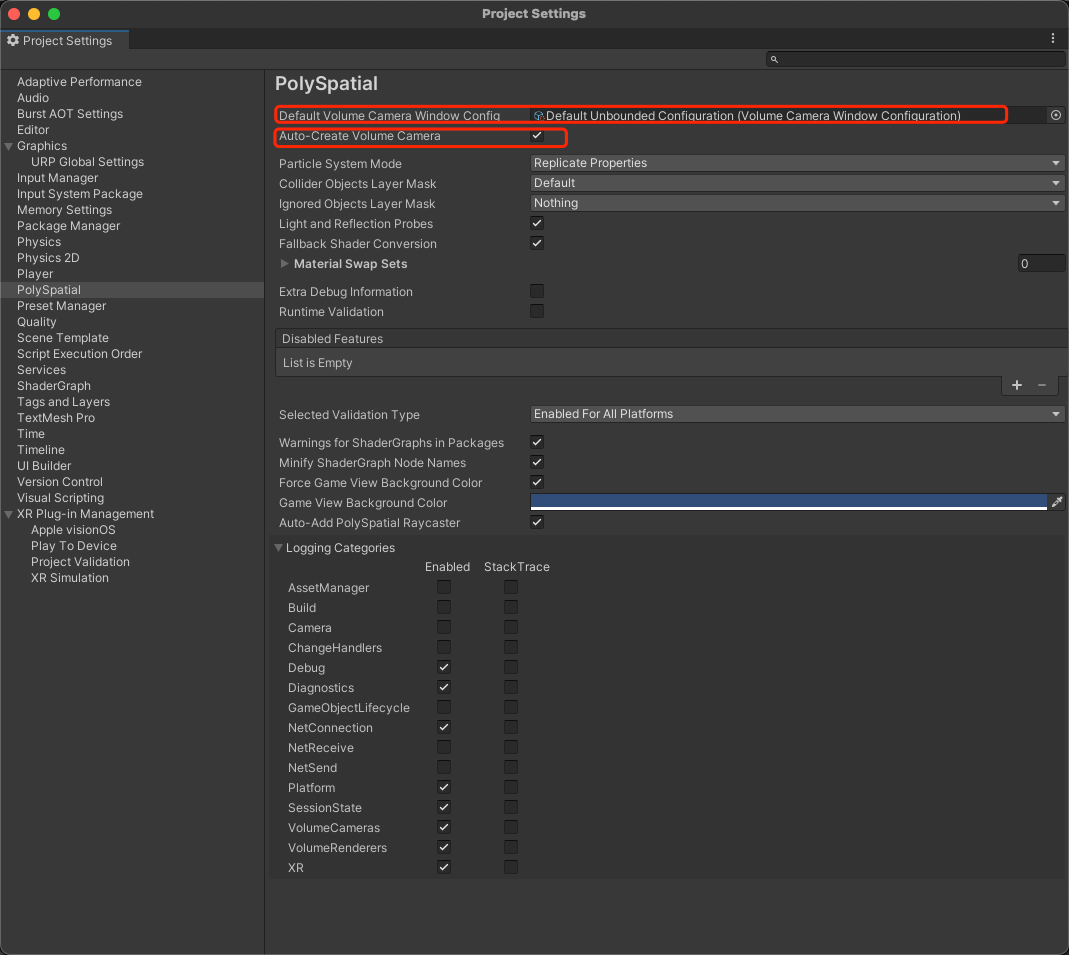Enable Extra Debug Information checkbox
1069x955 pixels.
click(537, 291)
